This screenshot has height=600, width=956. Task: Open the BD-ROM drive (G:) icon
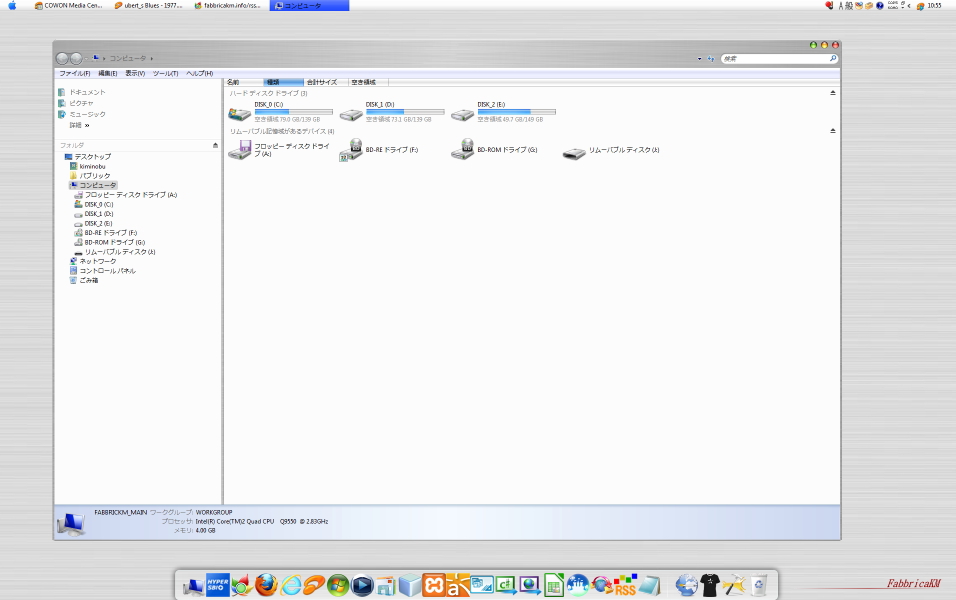point(461,150)
